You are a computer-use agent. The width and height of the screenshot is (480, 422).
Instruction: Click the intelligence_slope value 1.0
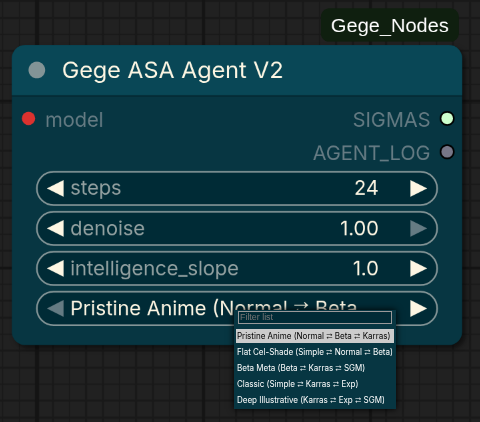pyautogui.click(x=366, y=268)
